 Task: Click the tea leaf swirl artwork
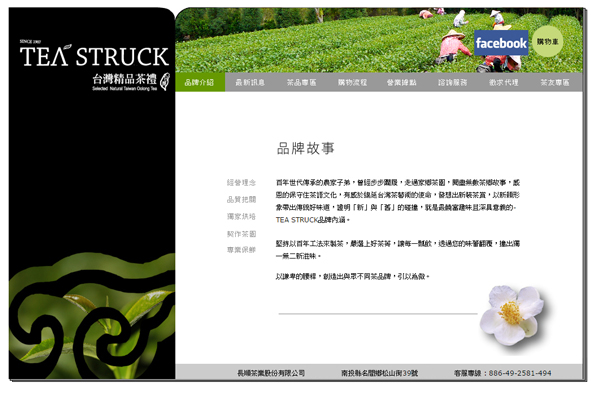pos(92,316)
